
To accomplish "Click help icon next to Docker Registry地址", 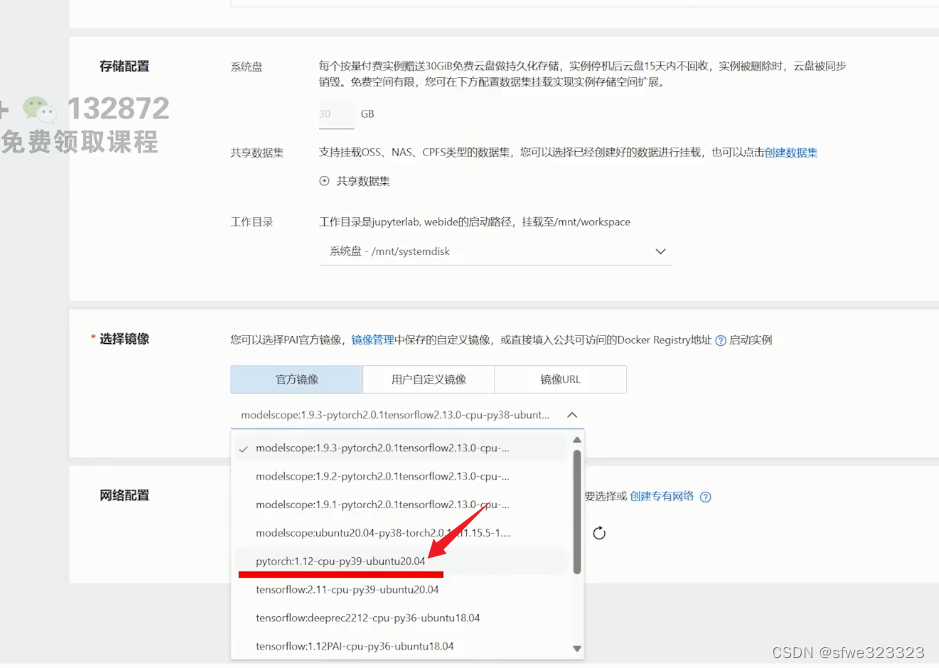I will (x=721, y=340).
